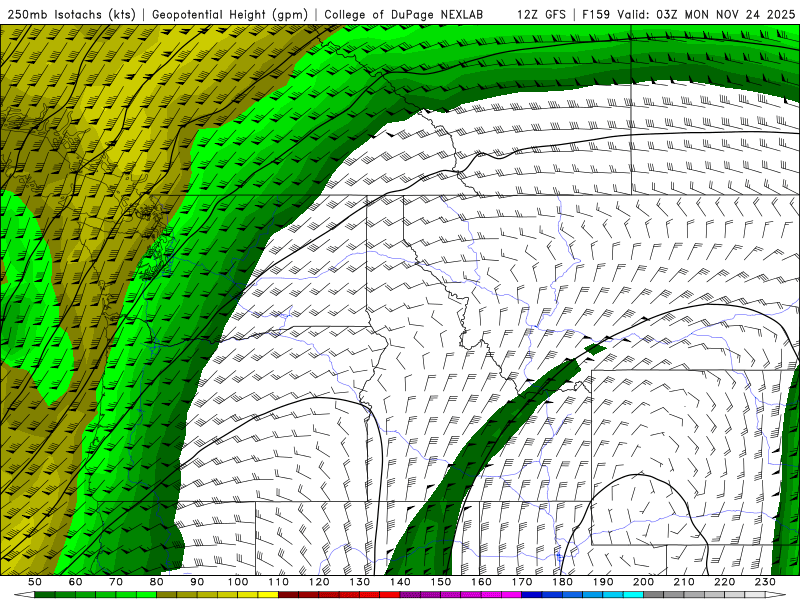Viewport: 800px width, 600px height.
Task: Click the 100 knot legend label
Action: tap(238, 582)
